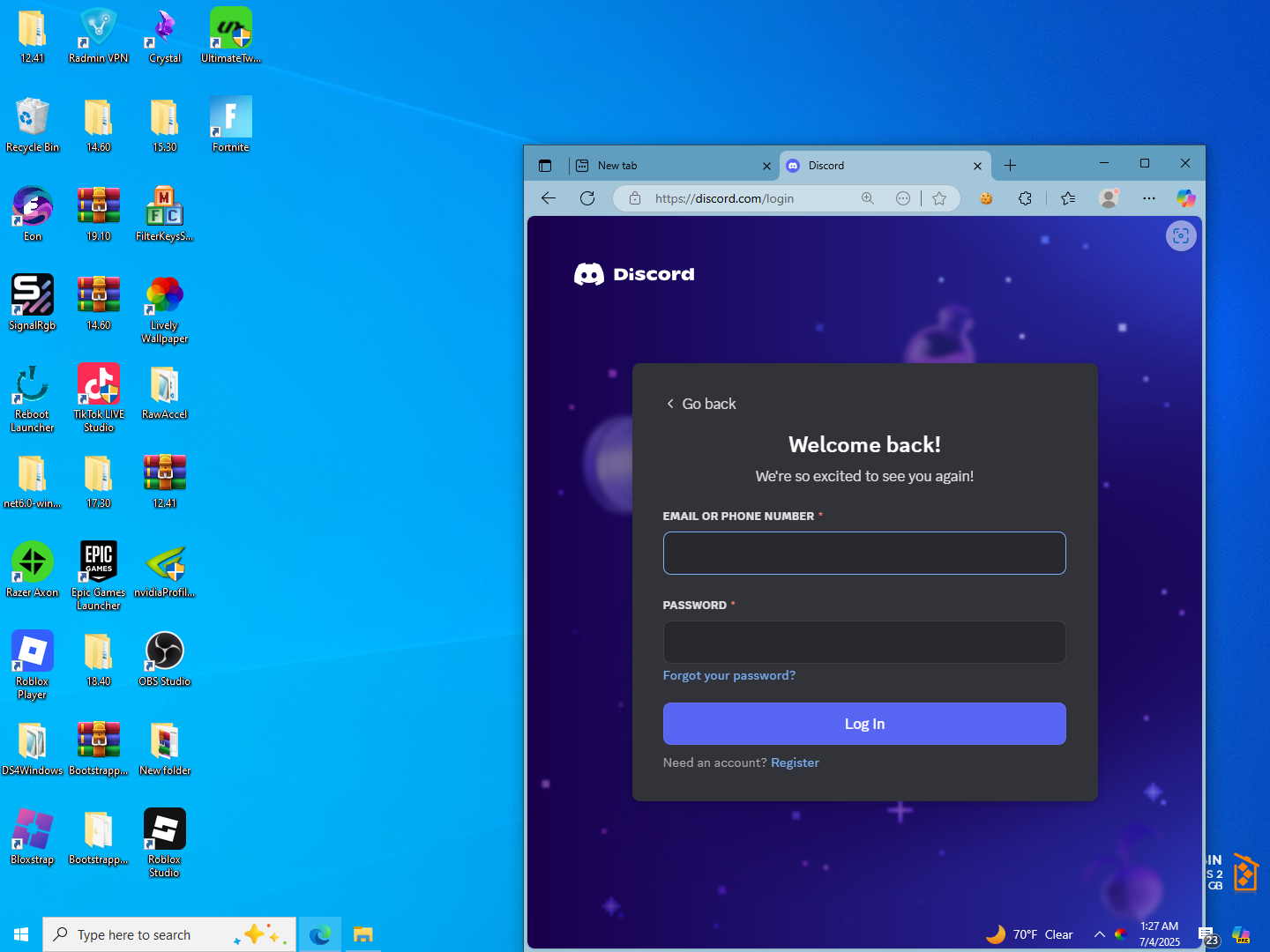Open the taskbar clock and calendar
Screen dimensions: 1270x952
(x=1160, y=934)
